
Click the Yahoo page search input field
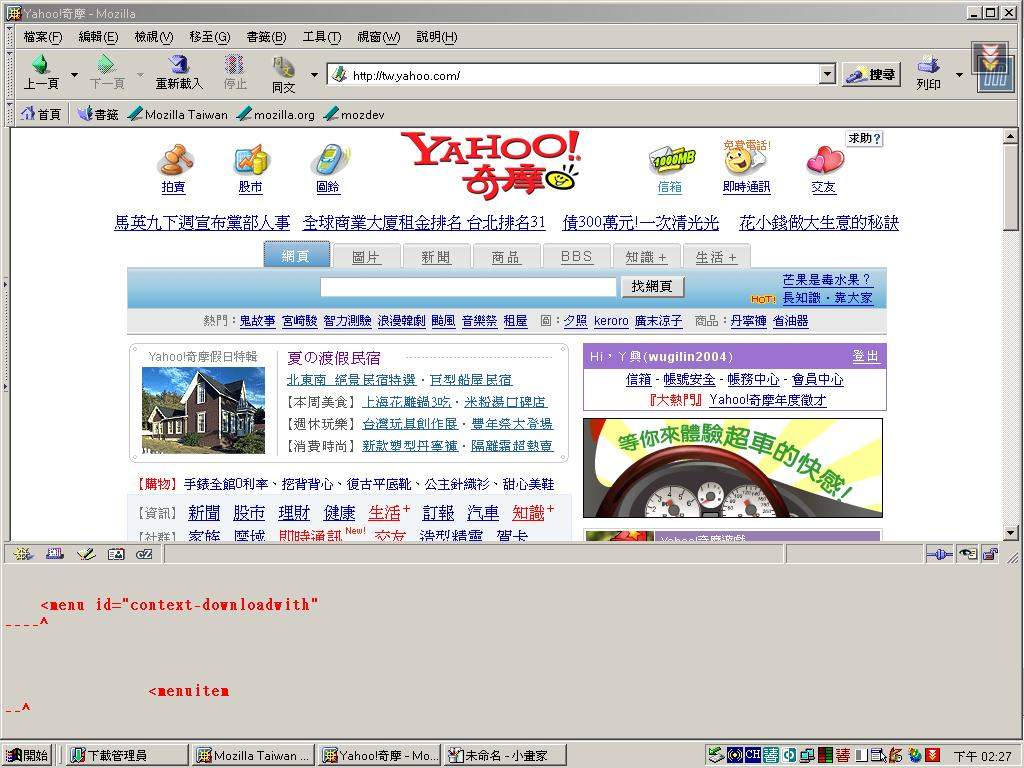(x=468, y=286)
